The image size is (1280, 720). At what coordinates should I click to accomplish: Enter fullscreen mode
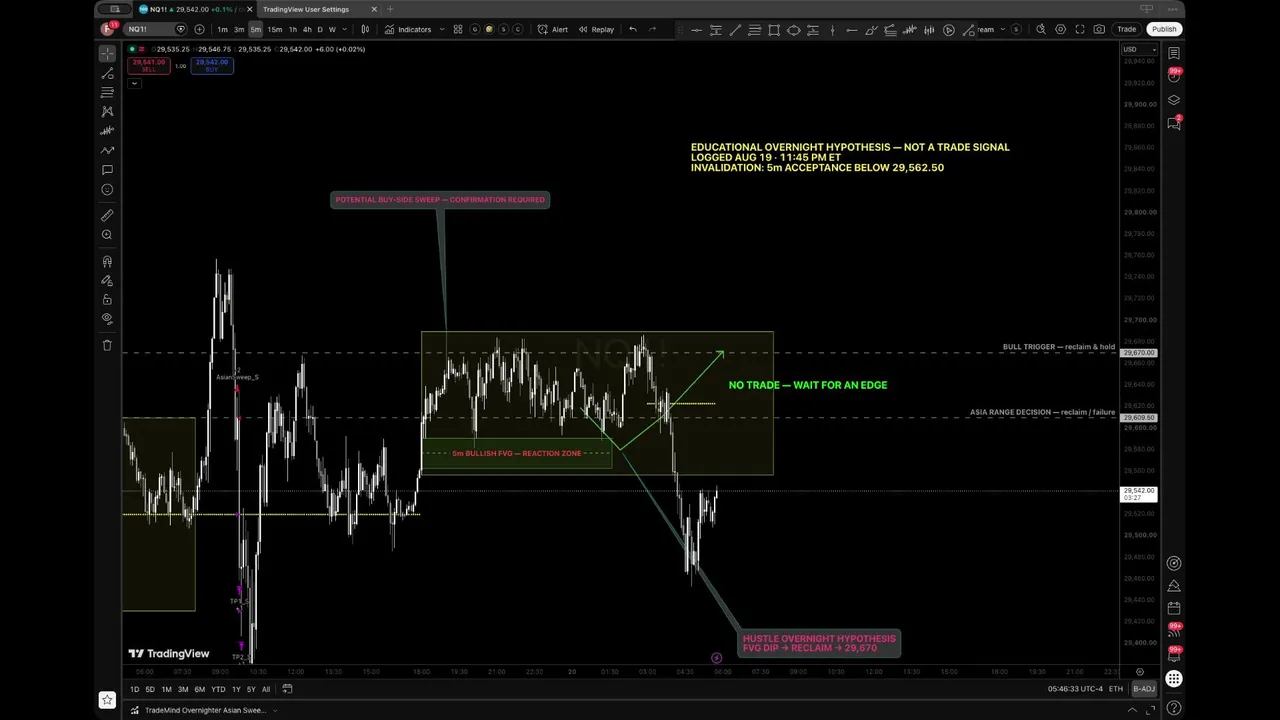[1080, 29]
